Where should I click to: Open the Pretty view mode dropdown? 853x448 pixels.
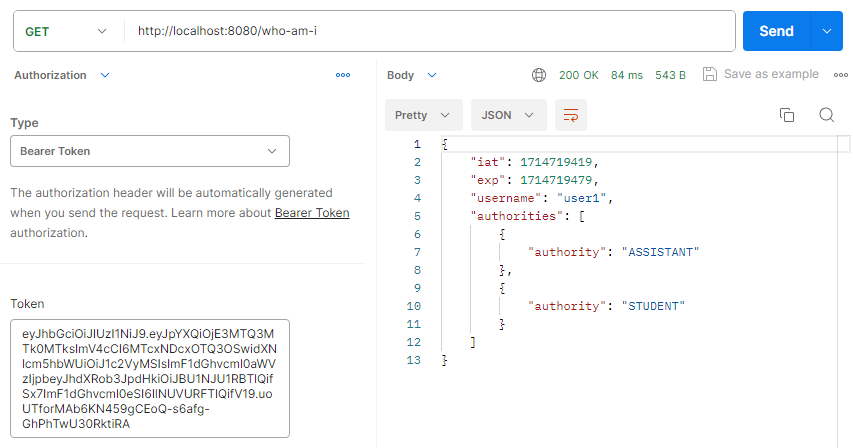[424, 115]
